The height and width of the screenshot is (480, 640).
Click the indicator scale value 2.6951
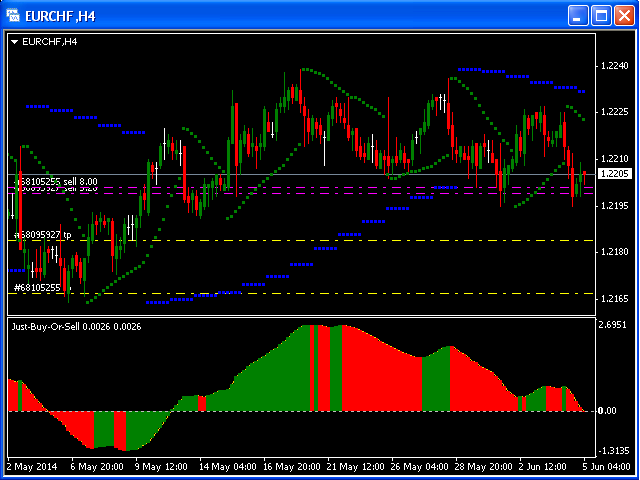(614, 324)
